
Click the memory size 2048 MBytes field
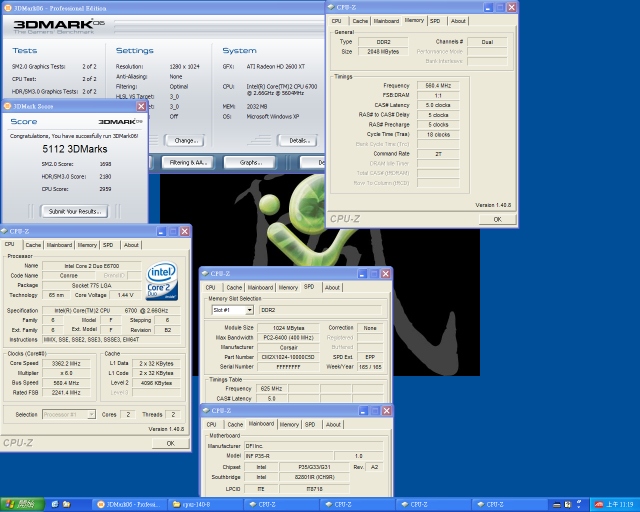[383, 51]
